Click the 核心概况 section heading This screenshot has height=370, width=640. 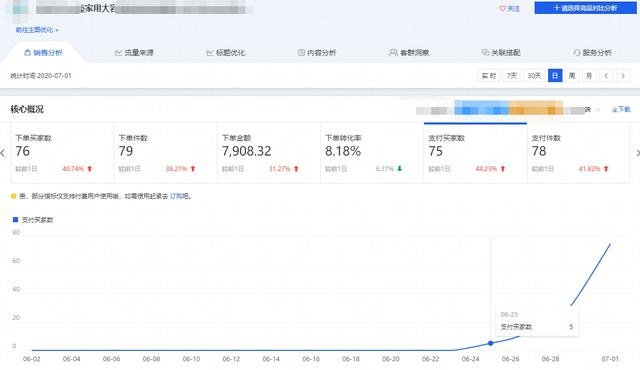[x=27, y=109]
